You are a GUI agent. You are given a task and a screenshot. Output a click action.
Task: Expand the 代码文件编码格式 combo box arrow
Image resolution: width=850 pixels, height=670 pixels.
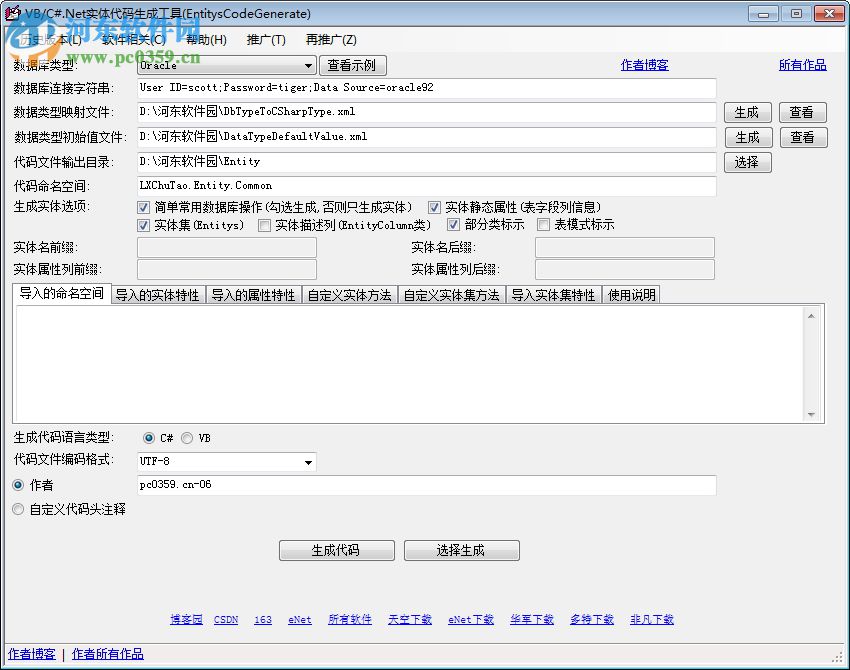point(307,462)
